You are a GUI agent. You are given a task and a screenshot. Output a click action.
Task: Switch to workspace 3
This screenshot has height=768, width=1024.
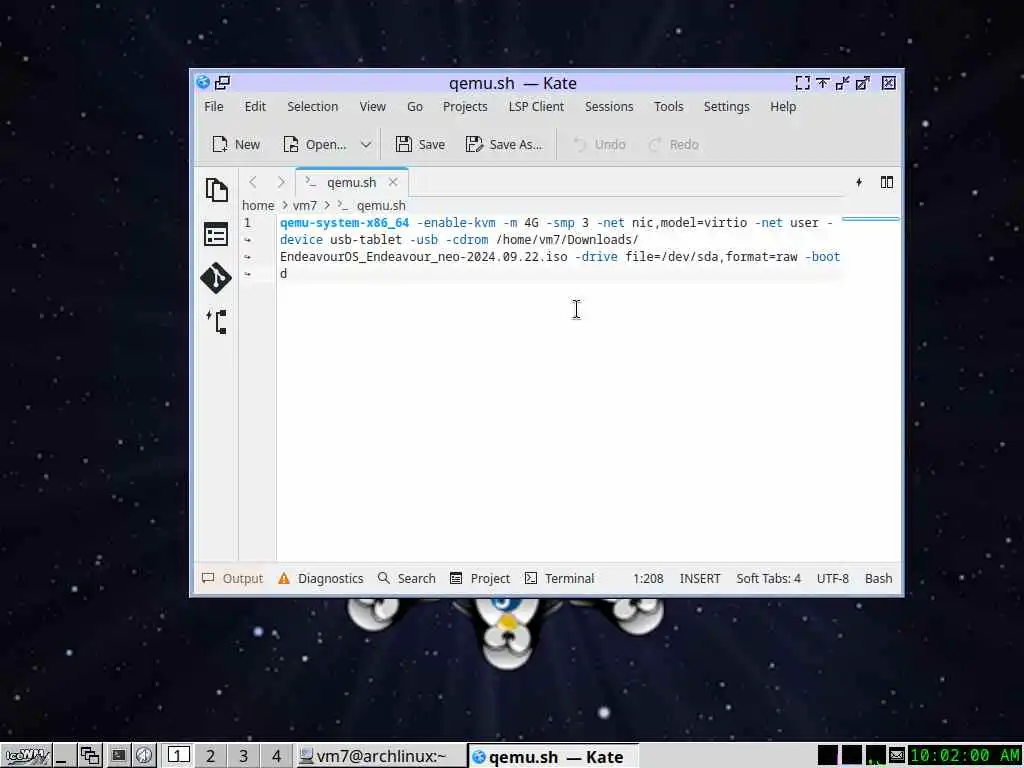tap(243, 756)
